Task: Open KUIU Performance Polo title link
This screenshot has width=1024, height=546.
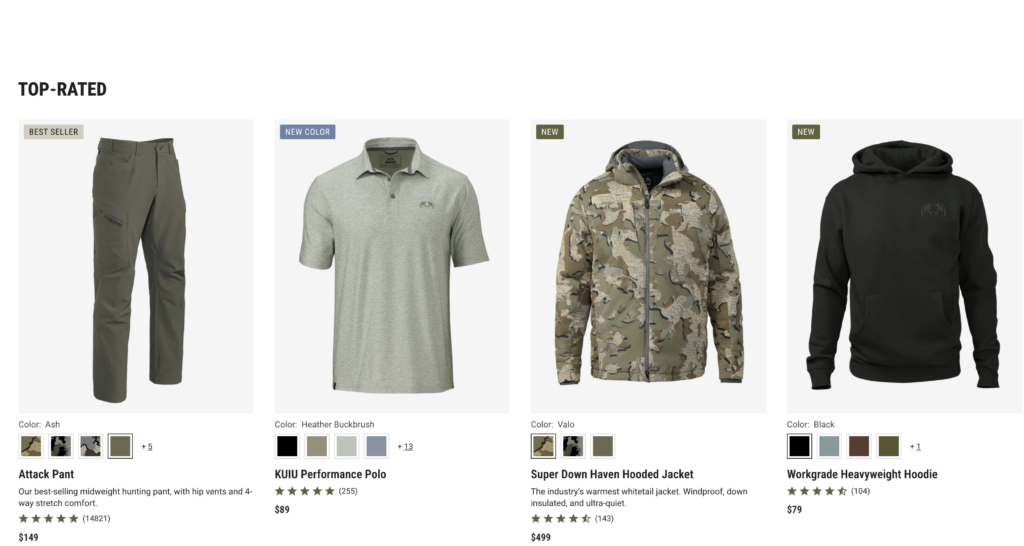Action: [330, 474]
